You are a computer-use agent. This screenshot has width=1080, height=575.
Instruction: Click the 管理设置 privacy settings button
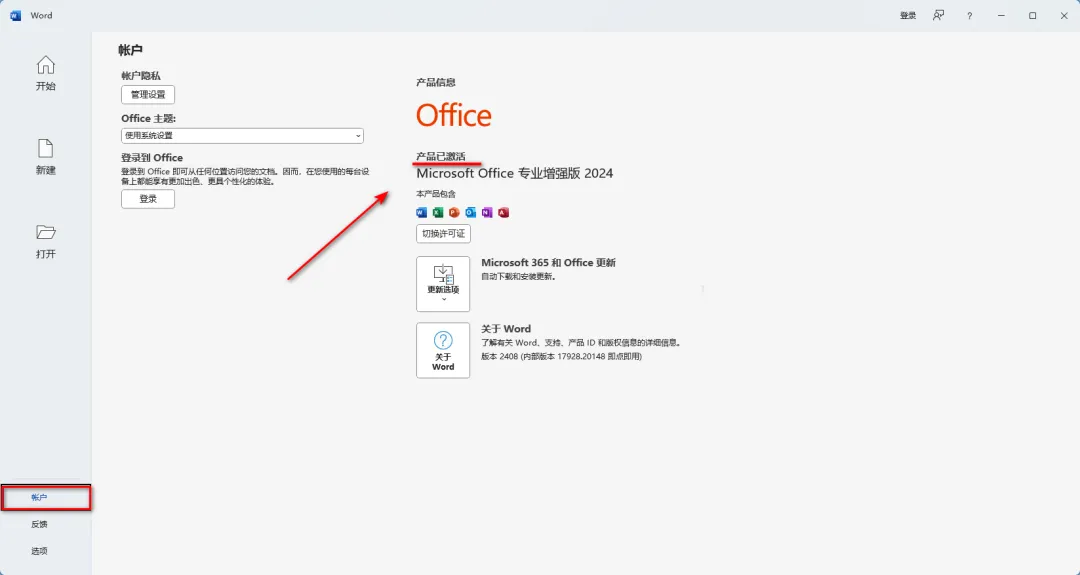pyautogui.click(x=148, y=94)
